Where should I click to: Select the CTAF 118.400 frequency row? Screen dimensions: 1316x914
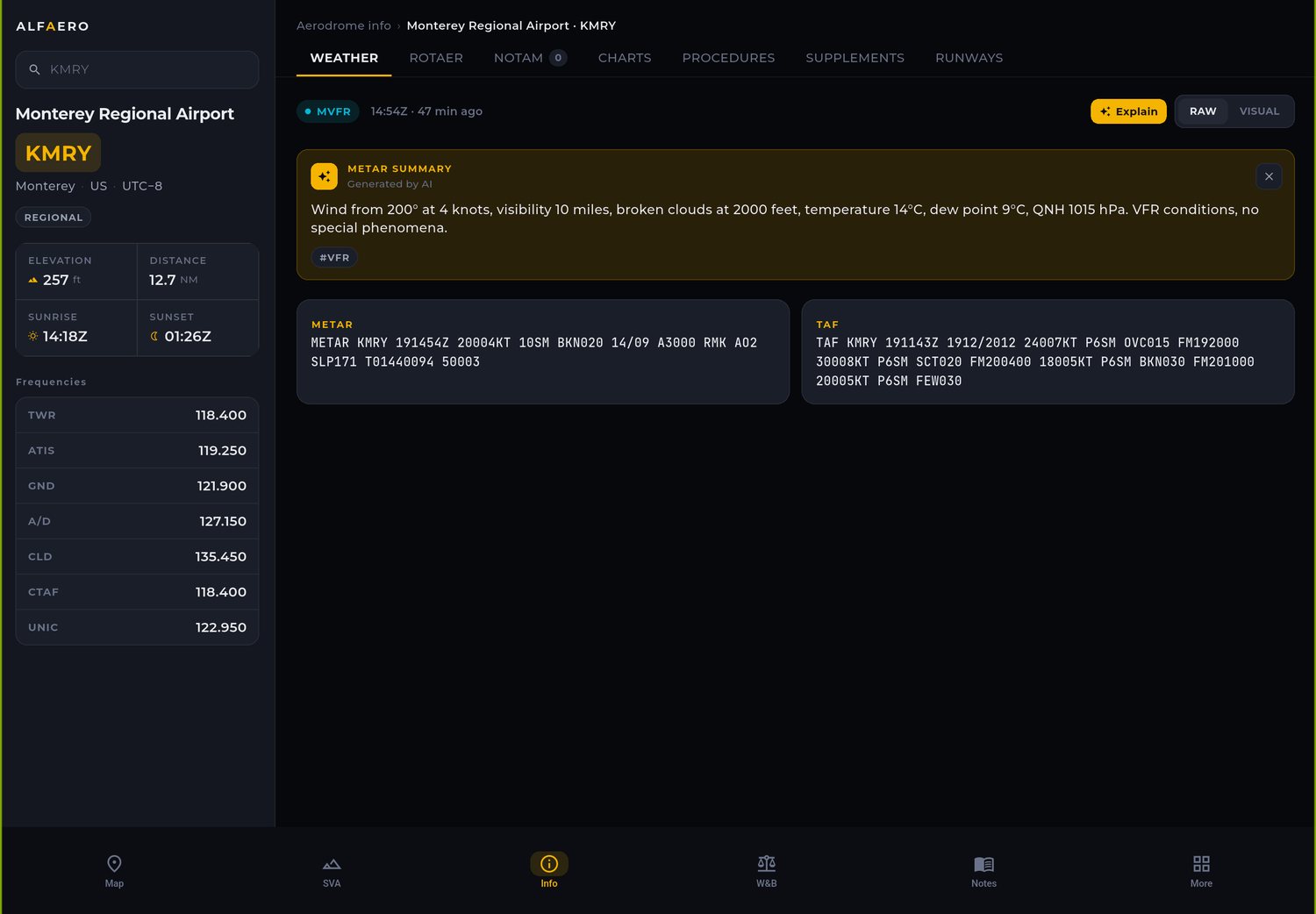pos(137,592)
